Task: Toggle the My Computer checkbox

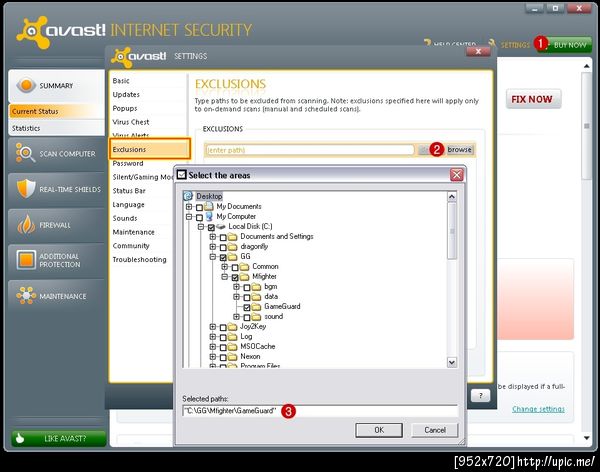Action: [199, 217]
